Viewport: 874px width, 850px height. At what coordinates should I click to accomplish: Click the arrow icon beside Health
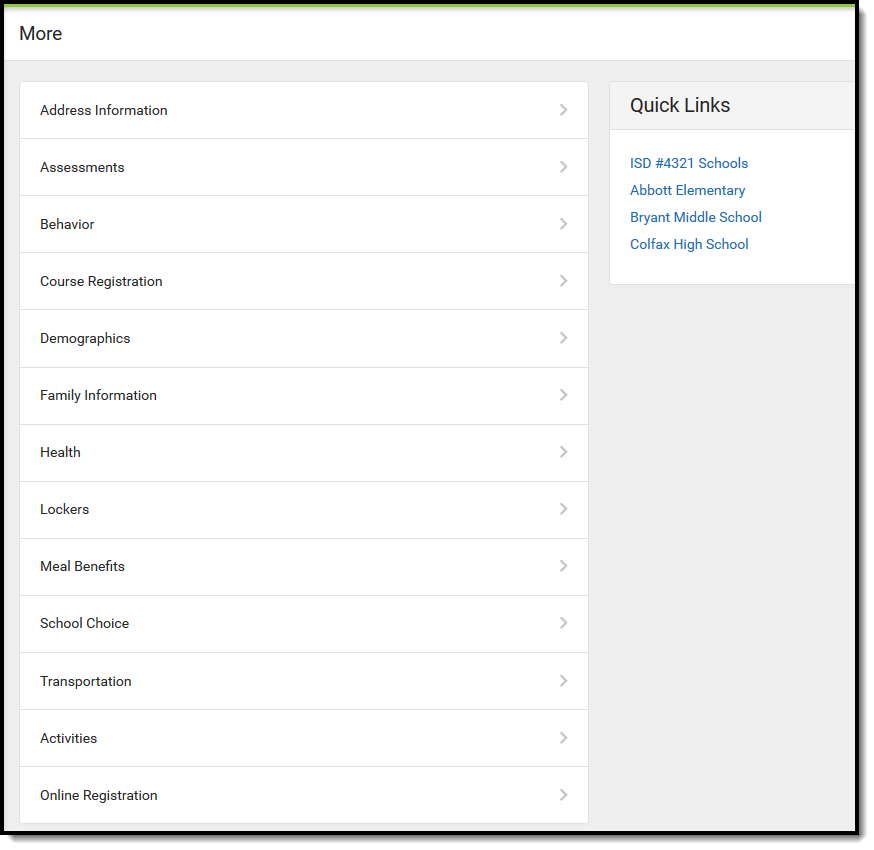[x=564, y=452]
